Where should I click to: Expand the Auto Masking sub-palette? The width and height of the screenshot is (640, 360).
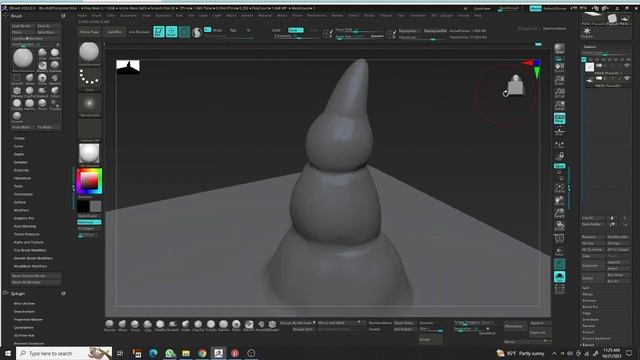pyautogui.click(x=24, y=227)
